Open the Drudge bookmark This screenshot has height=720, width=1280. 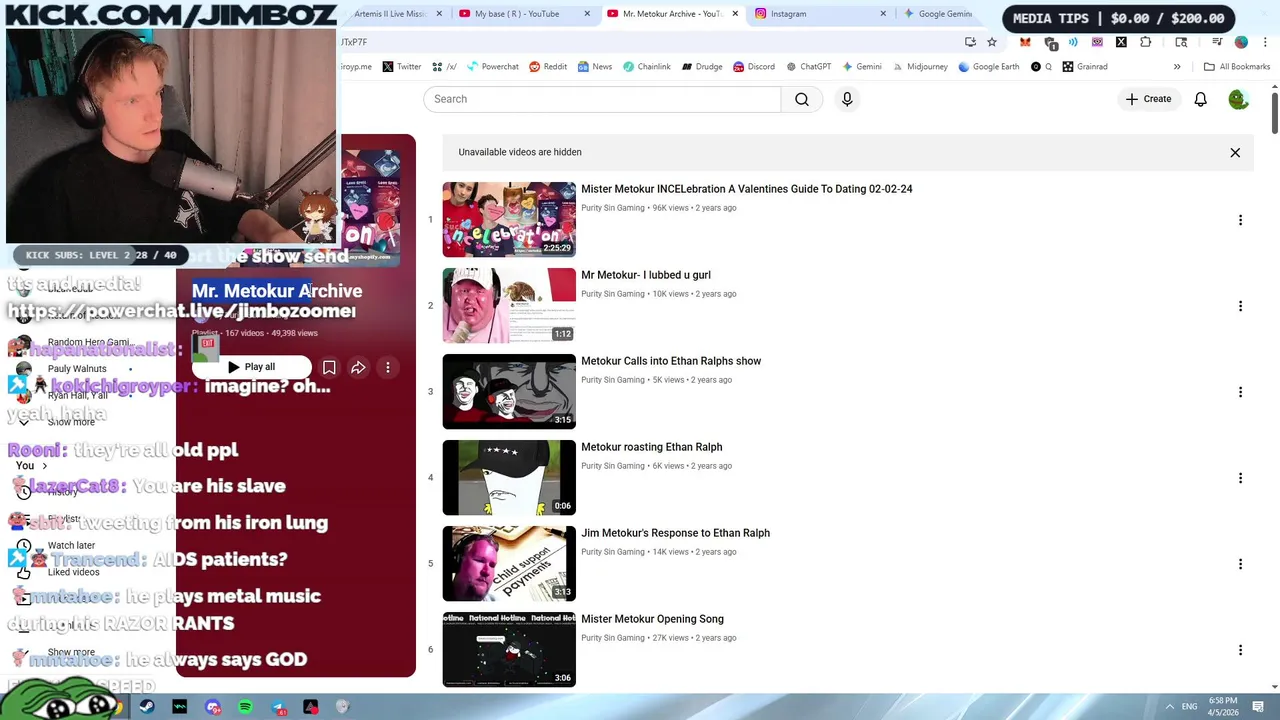(701, 67)
